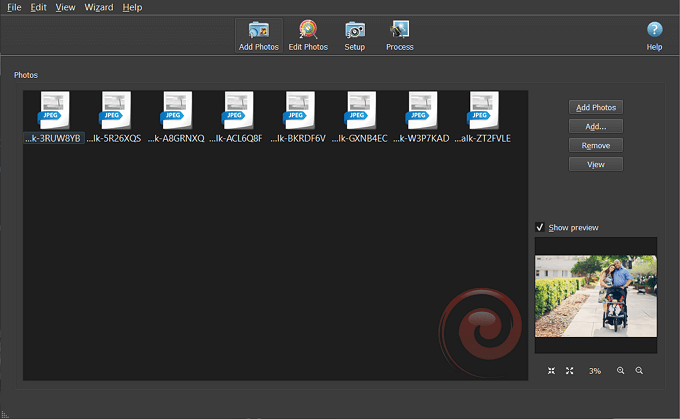The image size is (680, 419).
Task: Select the JPEG file ending in GXNB4EC
Action: 360,117
